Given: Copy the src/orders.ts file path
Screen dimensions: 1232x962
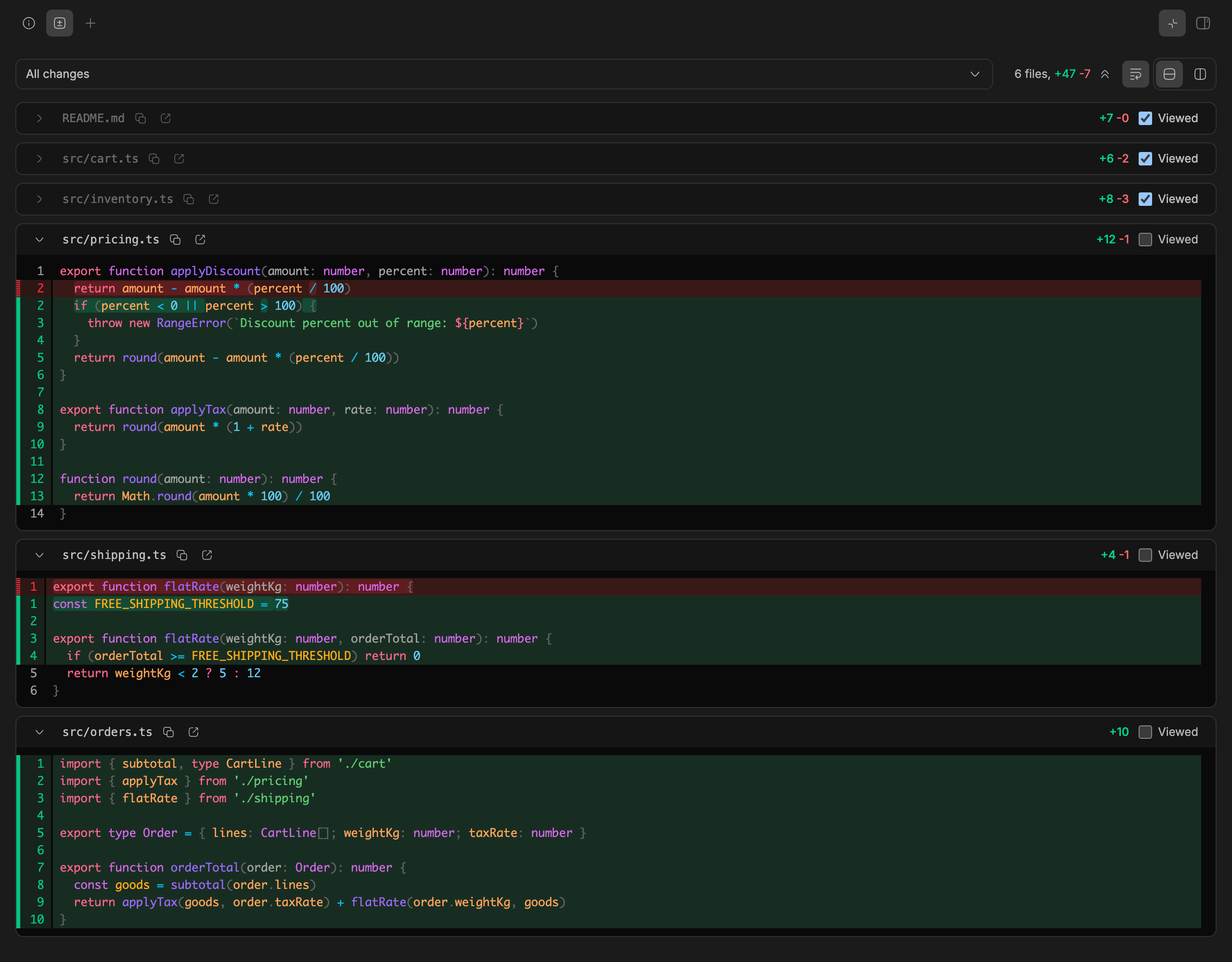Looking at the screenshot, I should (168, 732).
